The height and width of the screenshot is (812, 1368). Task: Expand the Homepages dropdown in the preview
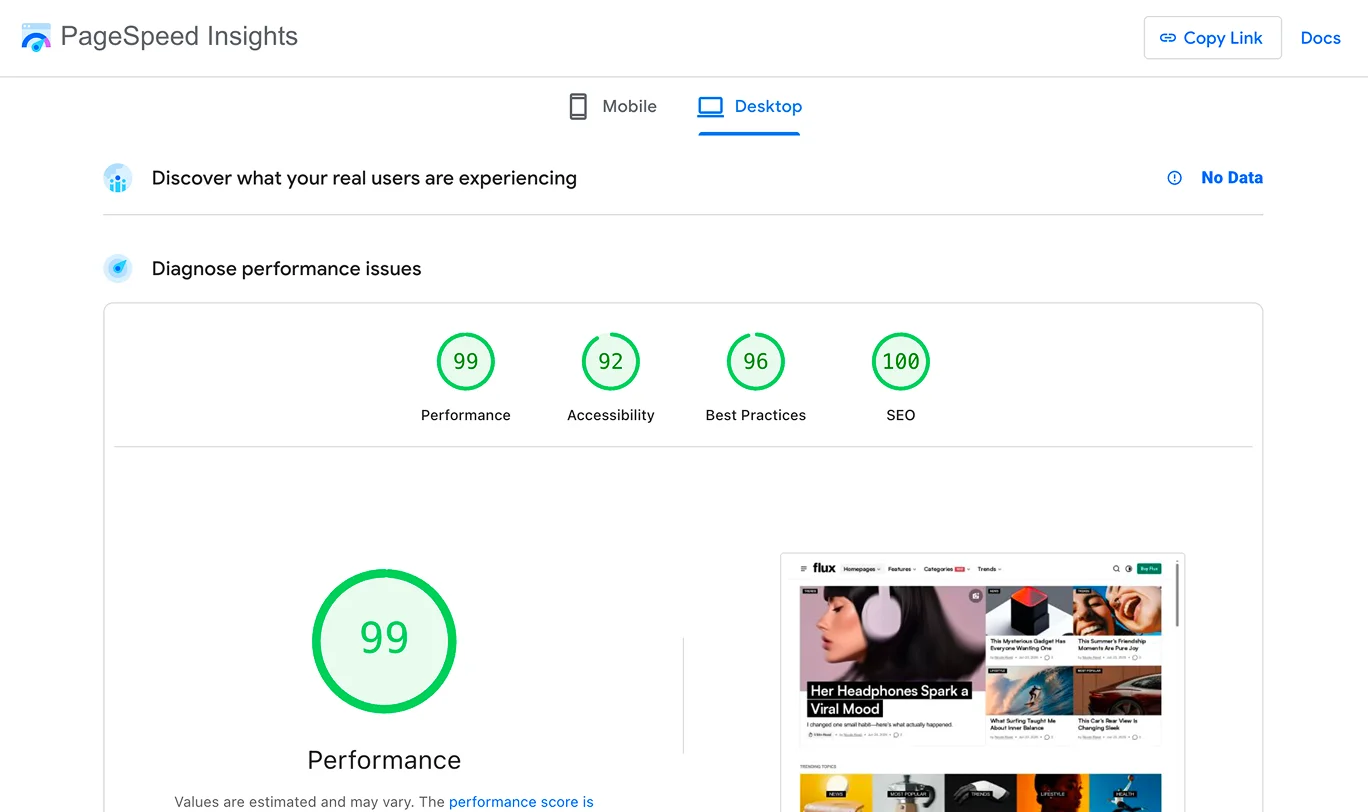(861, 569)
